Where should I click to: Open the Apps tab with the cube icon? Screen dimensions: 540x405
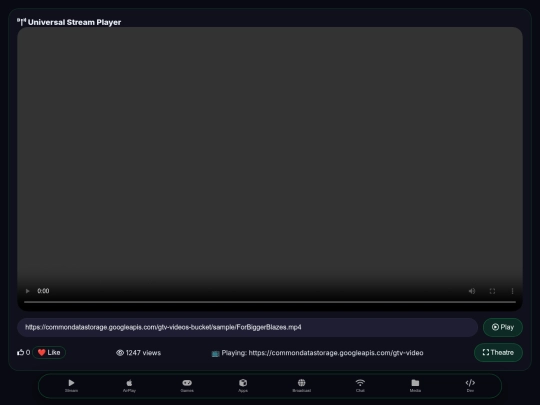click(x=243, y=385)
